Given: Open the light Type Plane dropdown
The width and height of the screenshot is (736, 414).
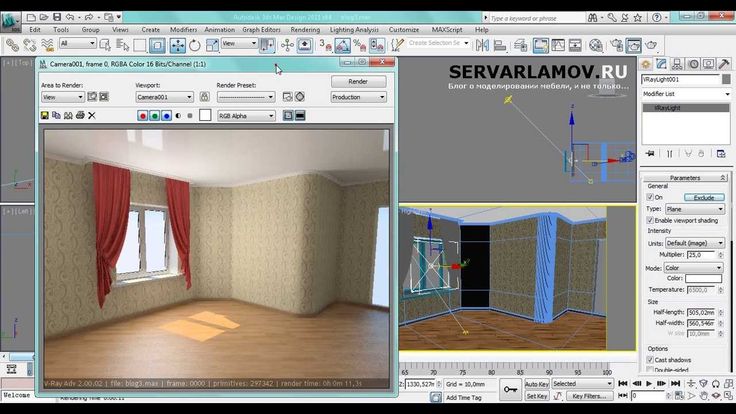Looking at the screenshot, I should click(695, 209).
